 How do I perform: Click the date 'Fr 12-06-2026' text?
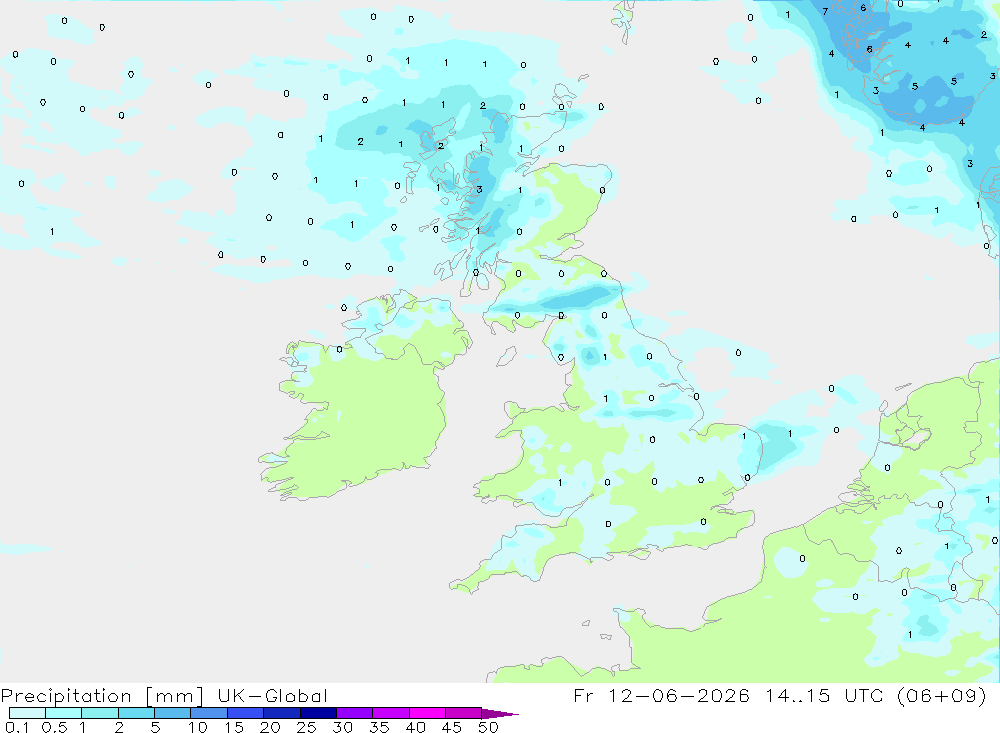point(661,695)
